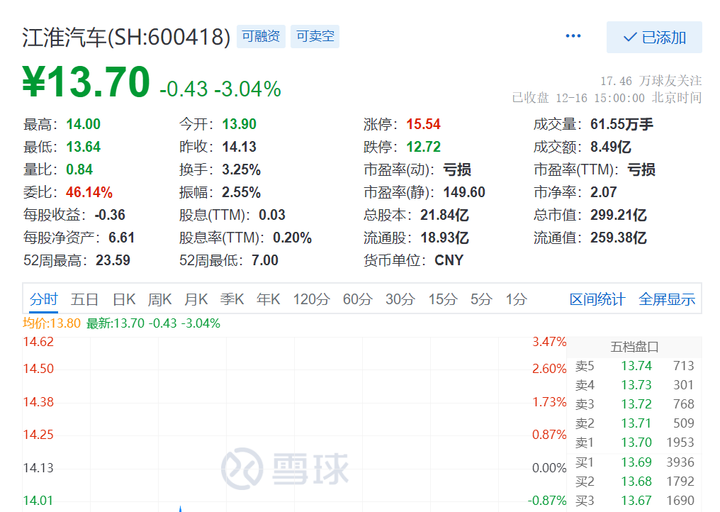Viewport: 720px width, 512px height.
Task: Click the 最低 value 13.64
Action: (83, 147)
